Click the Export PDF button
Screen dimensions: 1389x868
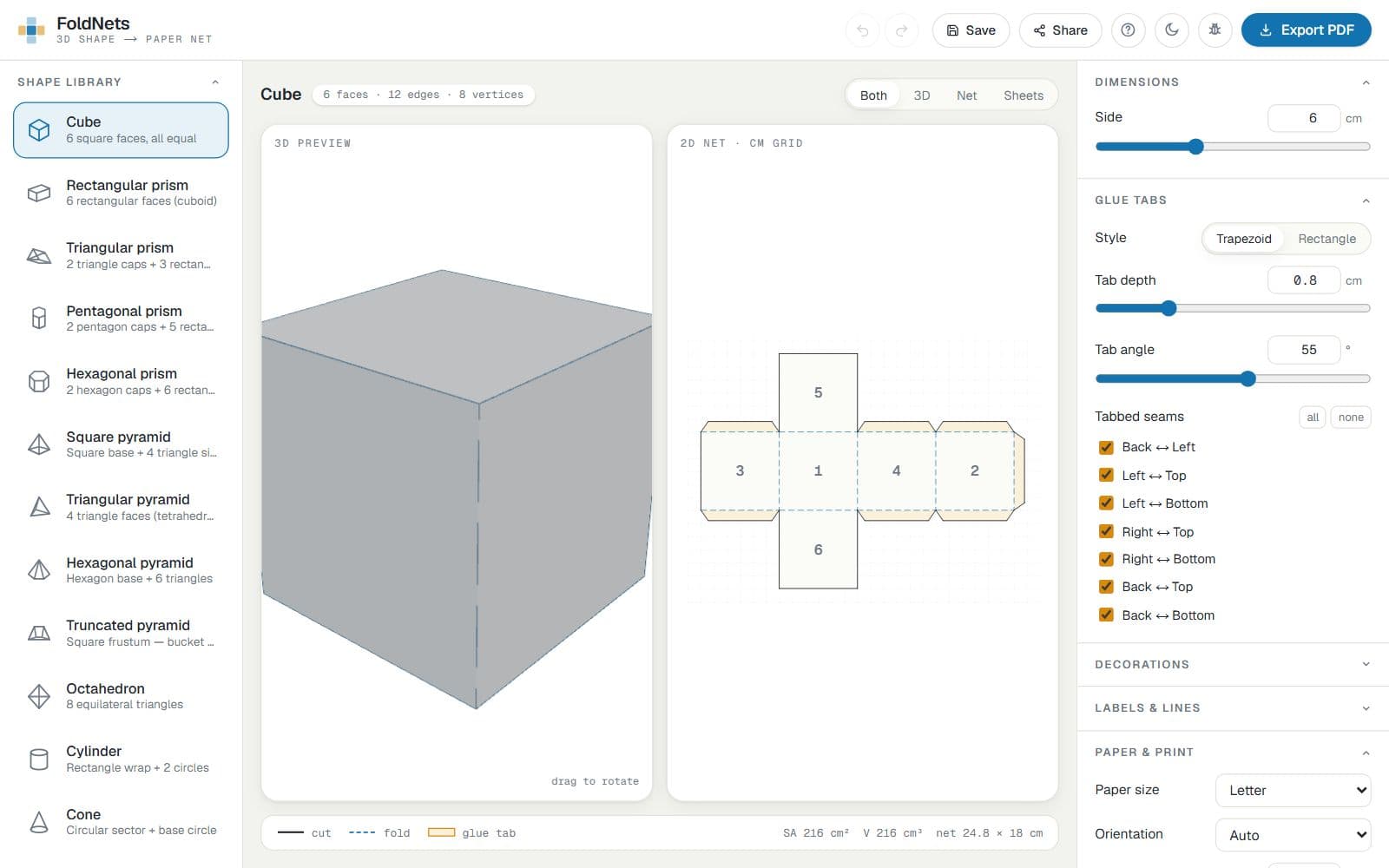[x=1307, y=30]
